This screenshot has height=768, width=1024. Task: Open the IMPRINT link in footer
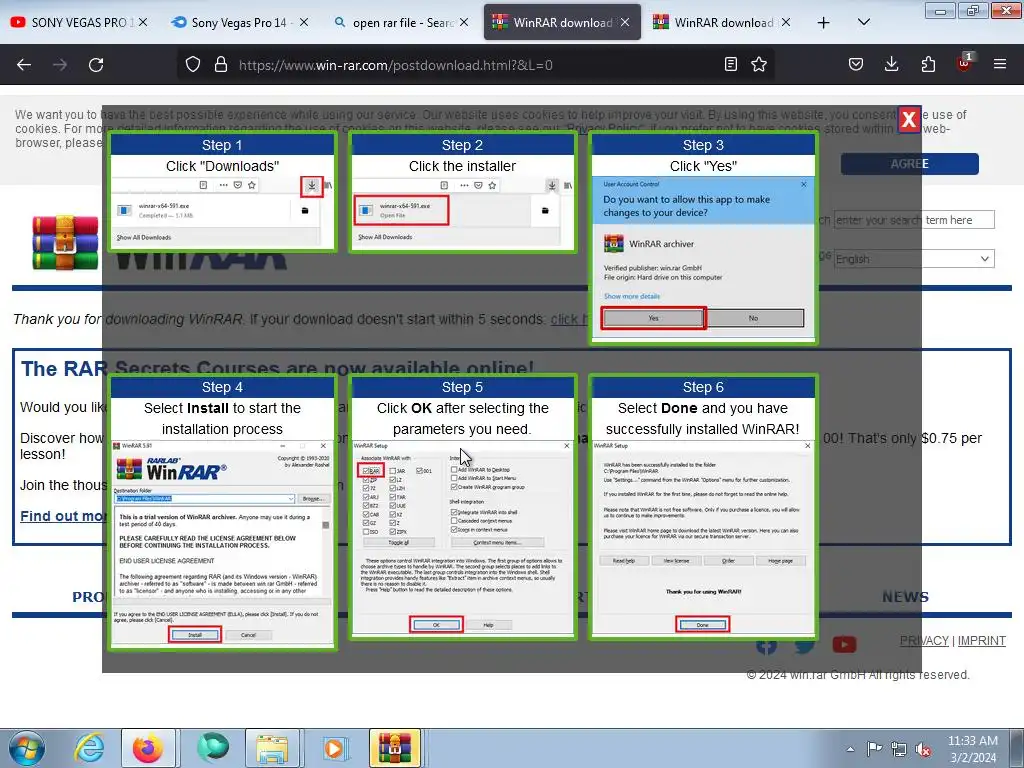click(x=982, y=641)
